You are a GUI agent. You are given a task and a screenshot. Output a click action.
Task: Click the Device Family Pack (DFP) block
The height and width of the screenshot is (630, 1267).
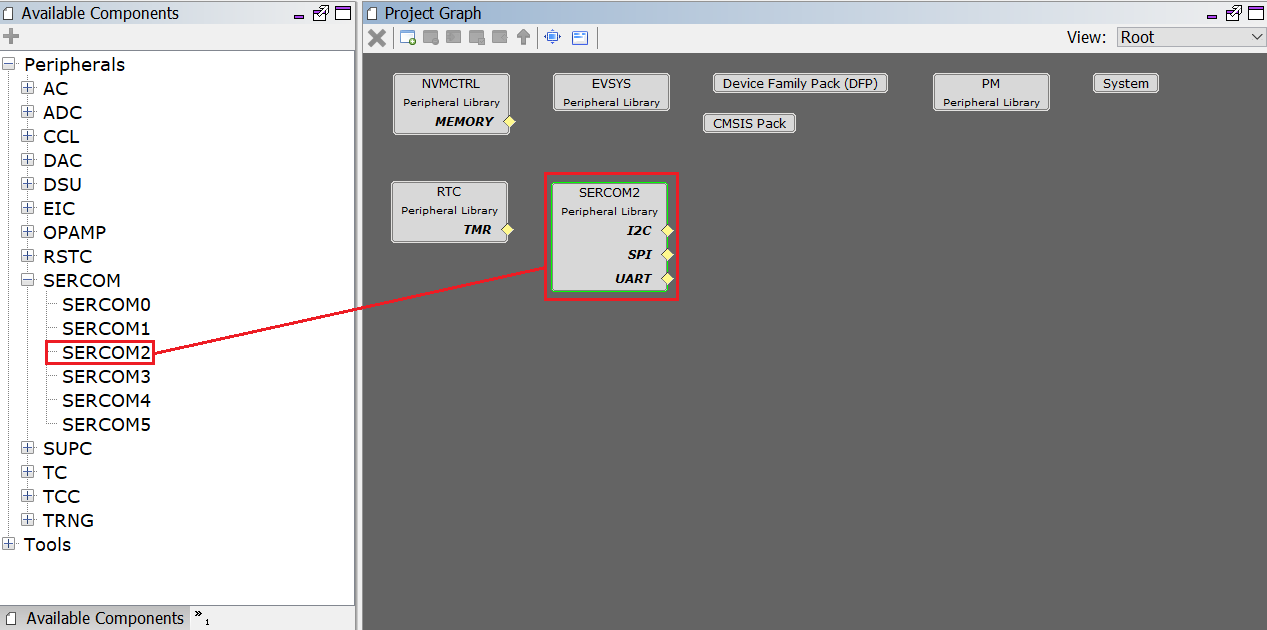coord(800,84)
